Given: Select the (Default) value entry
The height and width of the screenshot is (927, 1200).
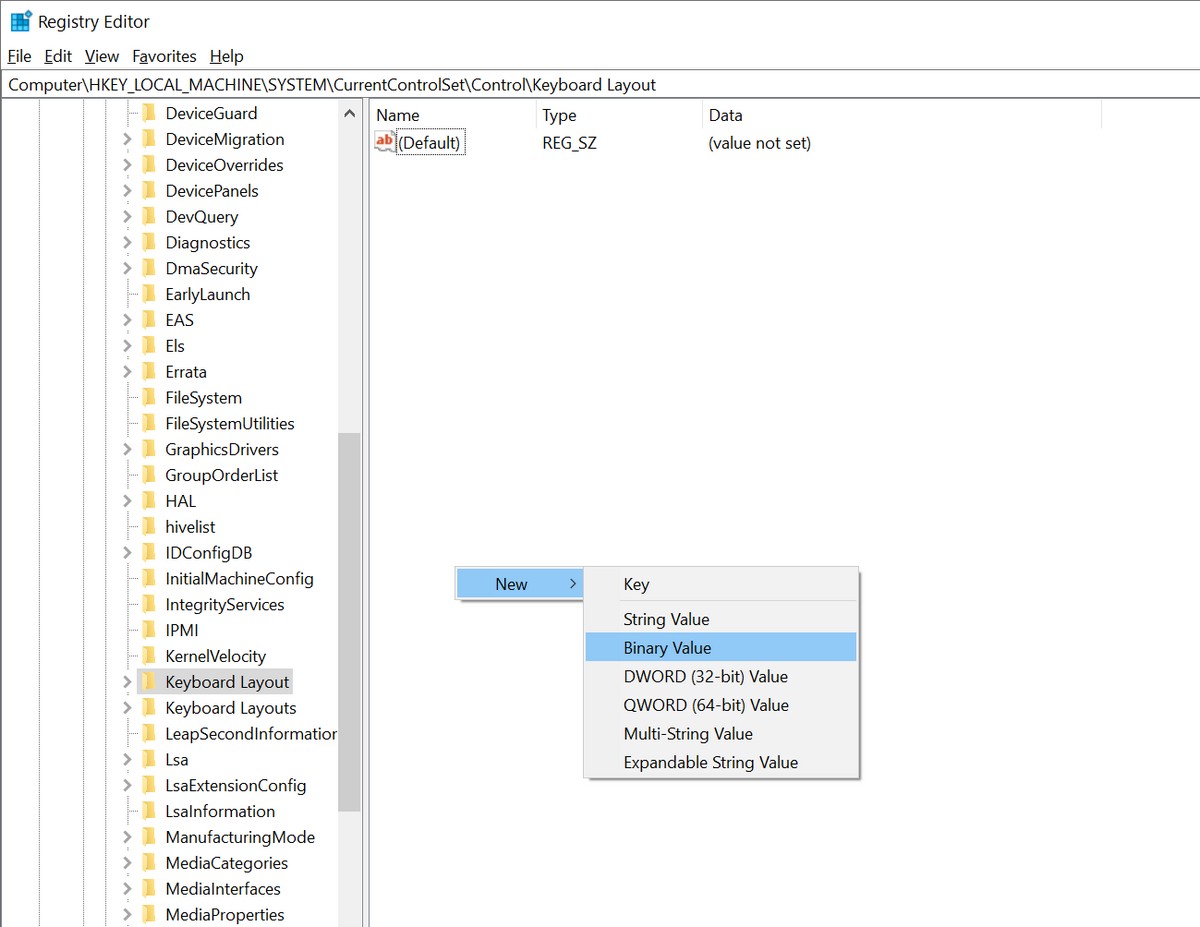Looking at the screenshot, I should 429,143.
